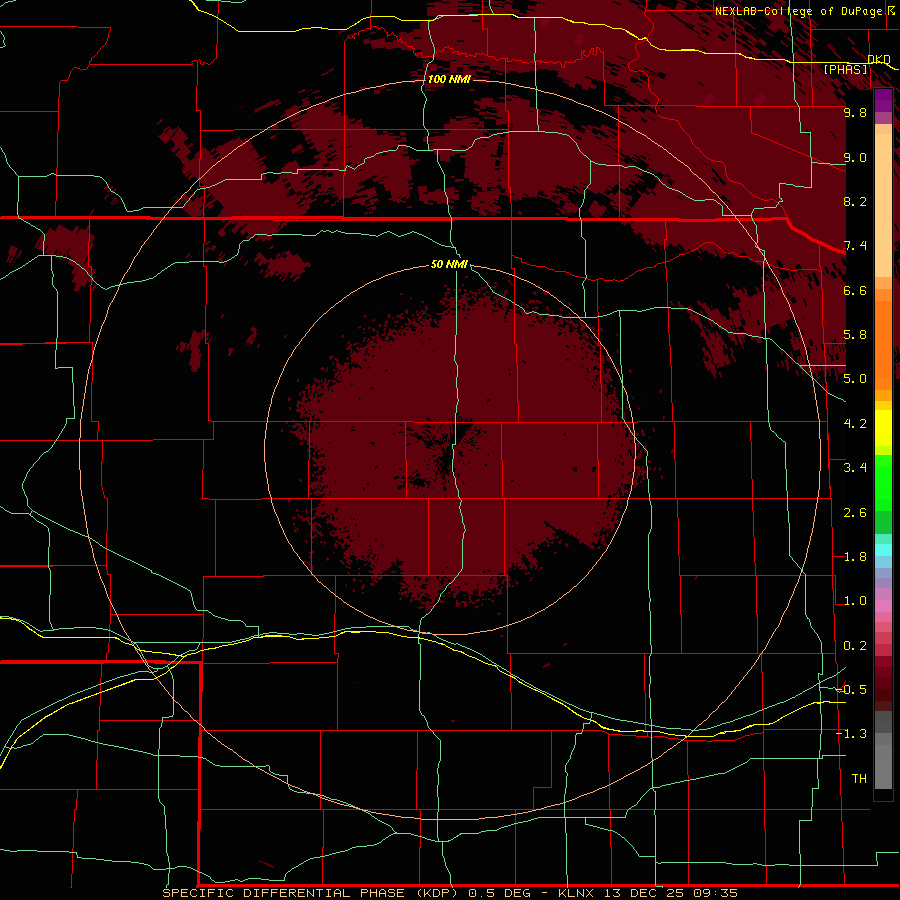Click the 9.0 value on the color scale
Screen dimensions: 900x900
tap(855, 157)
